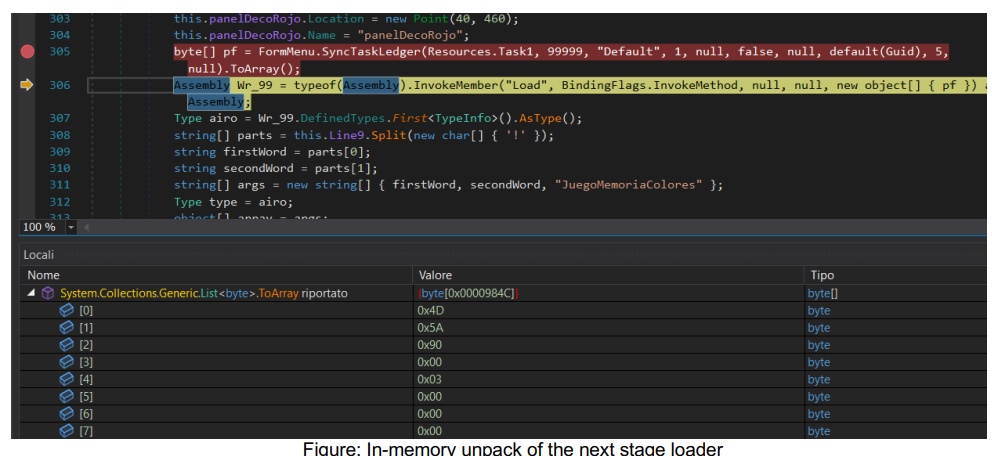The image size is (992, 456).
Task: Select the byte[0x0000984C] value cell
Action: pos(466,293)
